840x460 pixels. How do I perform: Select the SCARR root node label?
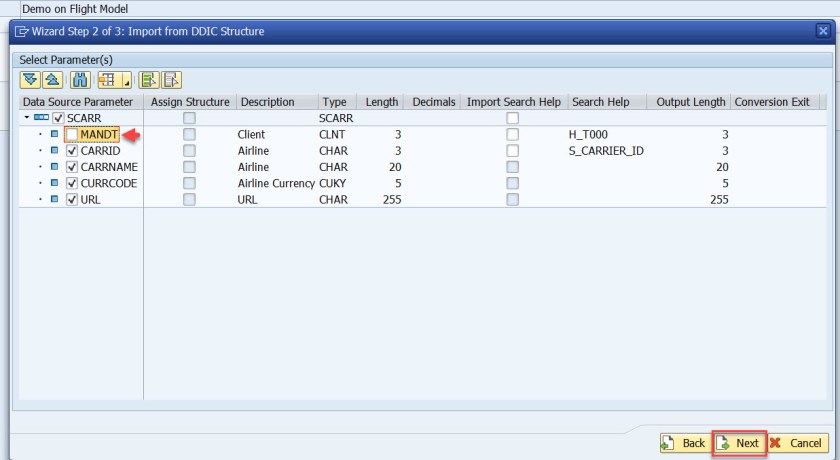pyautogui.click(x=84, y=118)
